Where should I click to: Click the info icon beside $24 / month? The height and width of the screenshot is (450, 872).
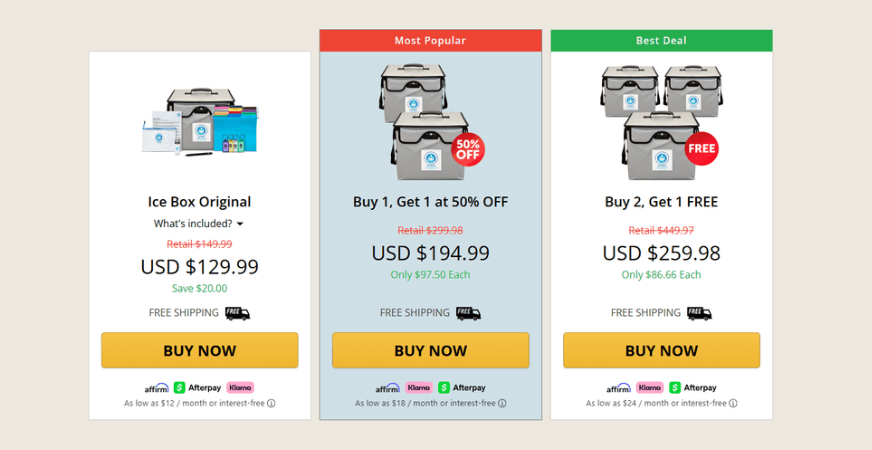click(733, 404)
